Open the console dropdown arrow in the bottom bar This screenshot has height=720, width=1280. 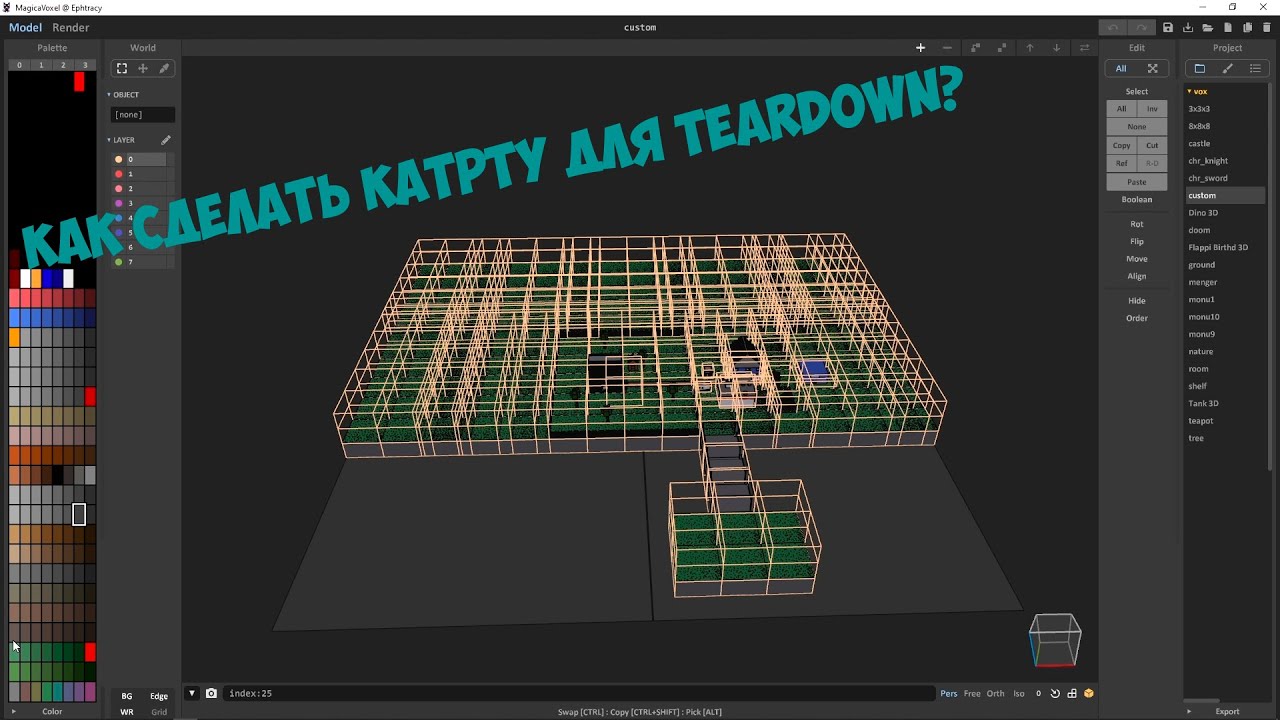[x=192, y=693]
